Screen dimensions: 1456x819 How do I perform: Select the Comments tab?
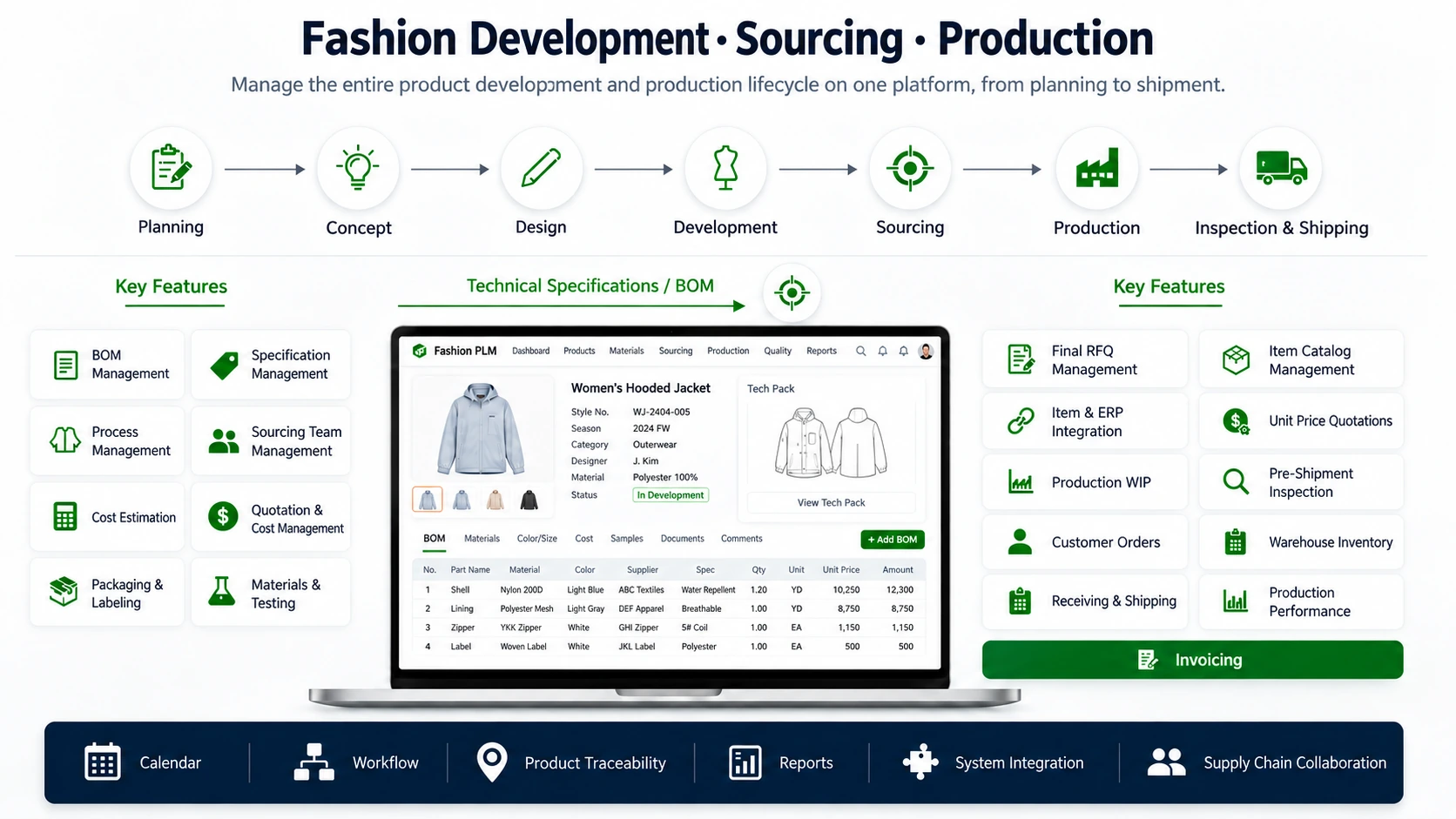coord(741,539)
